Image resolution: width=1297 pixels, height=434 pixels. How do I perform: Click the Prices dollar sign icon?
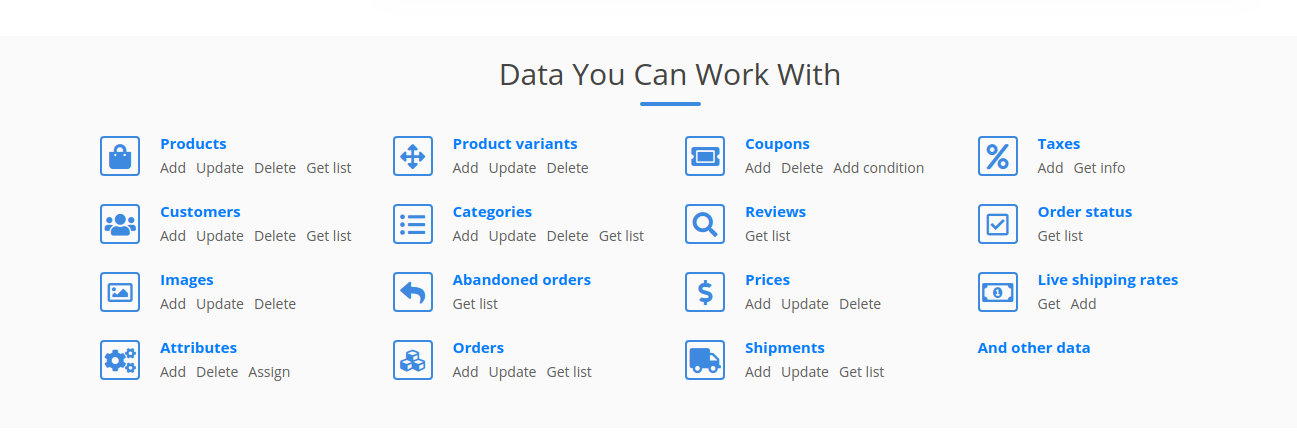(705, 292)
